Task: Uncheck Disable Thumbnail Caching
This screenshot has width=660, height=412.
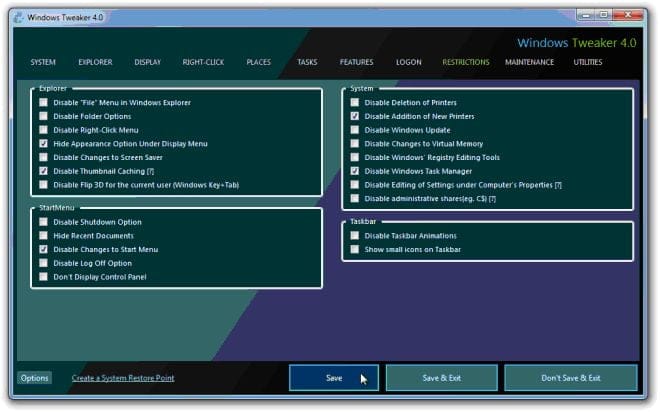Action: (x=43, y=171)
